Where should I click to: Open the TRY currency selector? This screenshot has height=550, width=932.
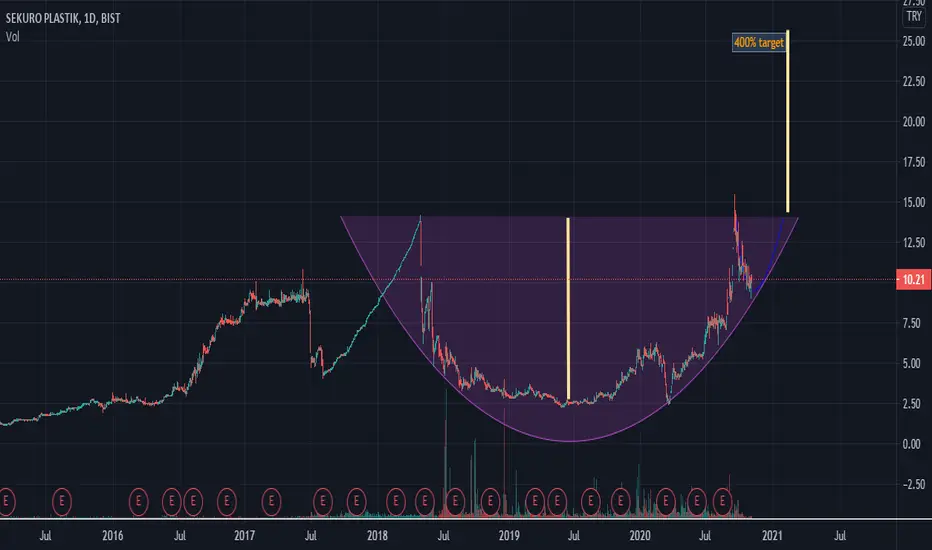click(914, 17)
